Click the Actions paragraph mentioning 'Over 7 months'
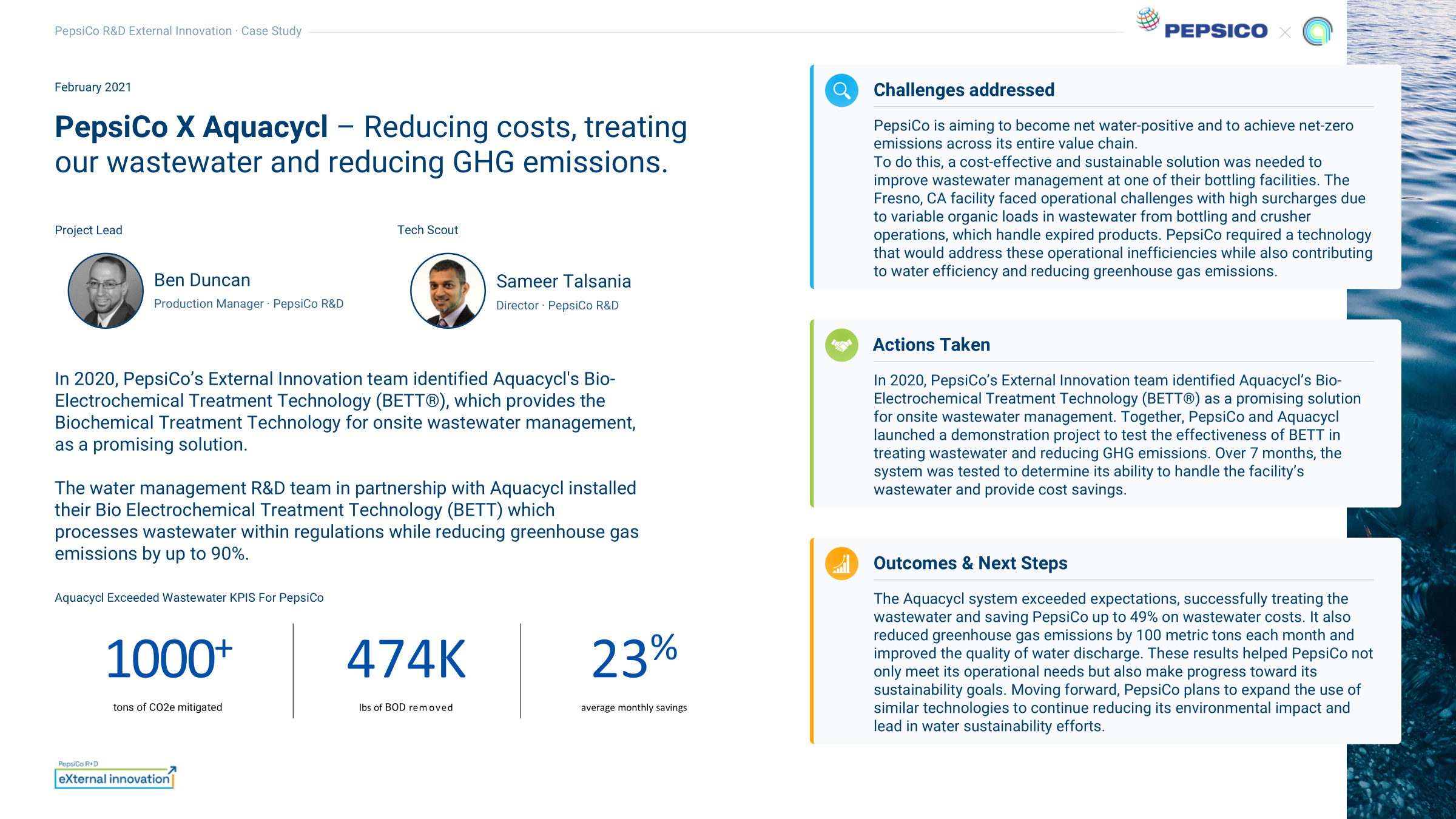1456x819 pixels. point(1117,434)
